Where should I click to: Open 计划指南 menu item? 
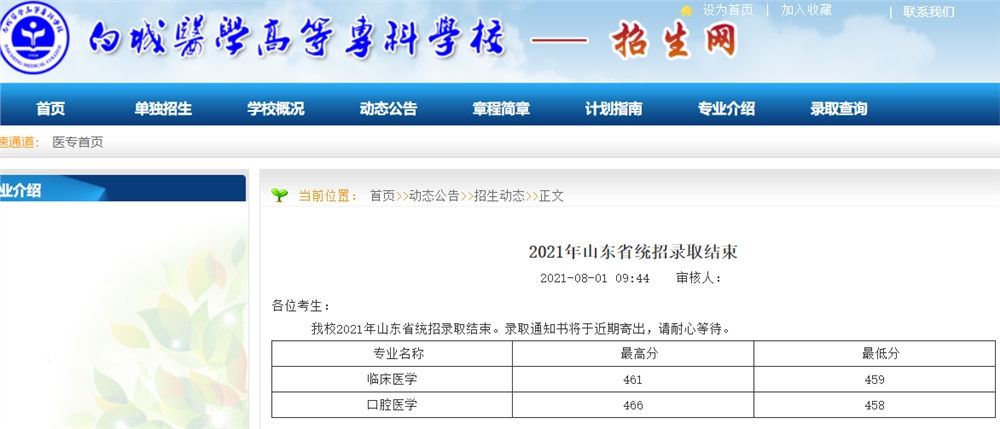(x=614, y=109)
